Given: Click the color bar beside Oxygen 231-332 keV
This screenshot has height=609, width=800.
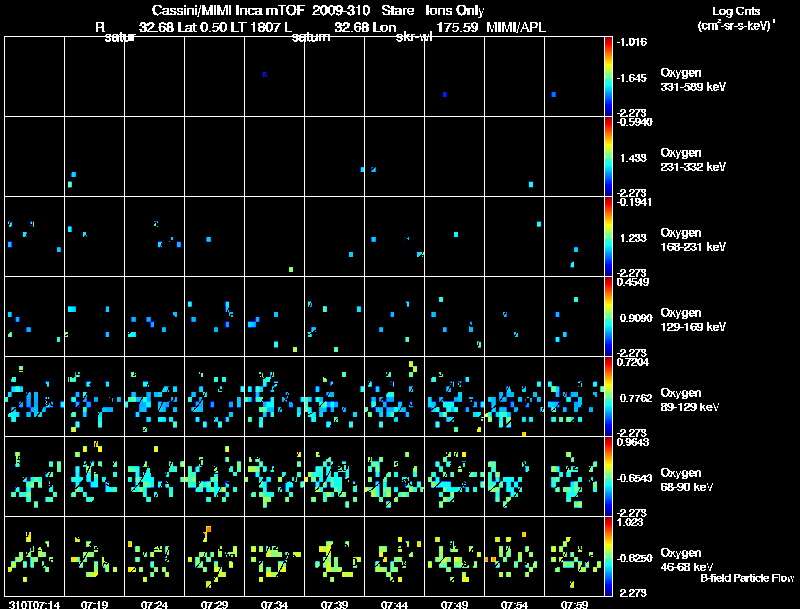Looking at the screenshot, I should pos(608,157).
